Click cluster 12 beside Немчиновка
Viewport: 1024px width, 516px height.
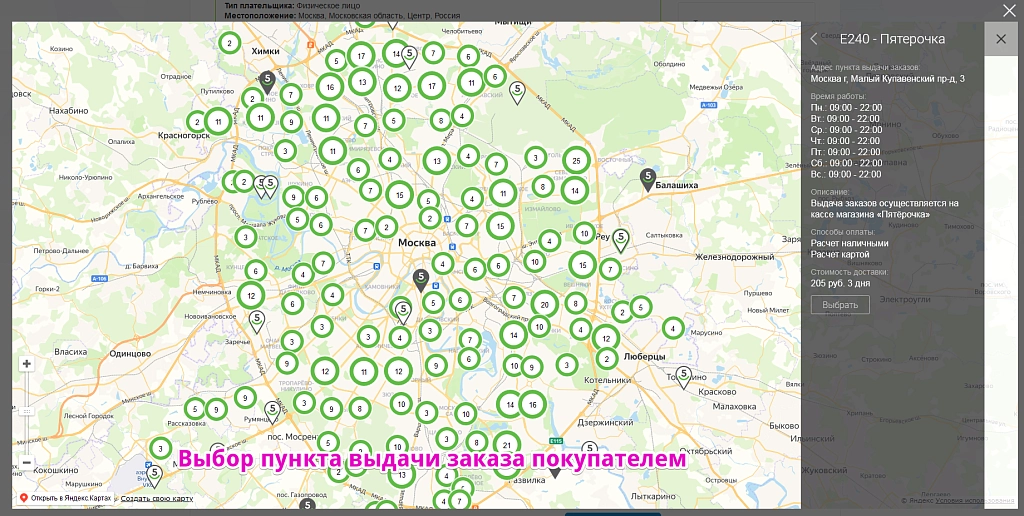click(251, 295)
